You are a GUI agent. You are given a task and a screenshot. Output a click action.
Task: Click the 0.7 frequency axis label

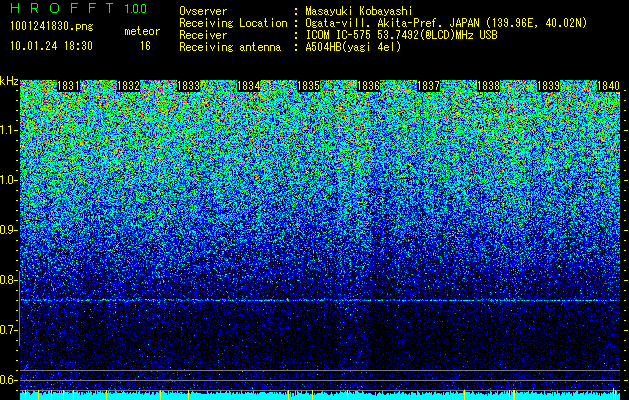(8, 330)
